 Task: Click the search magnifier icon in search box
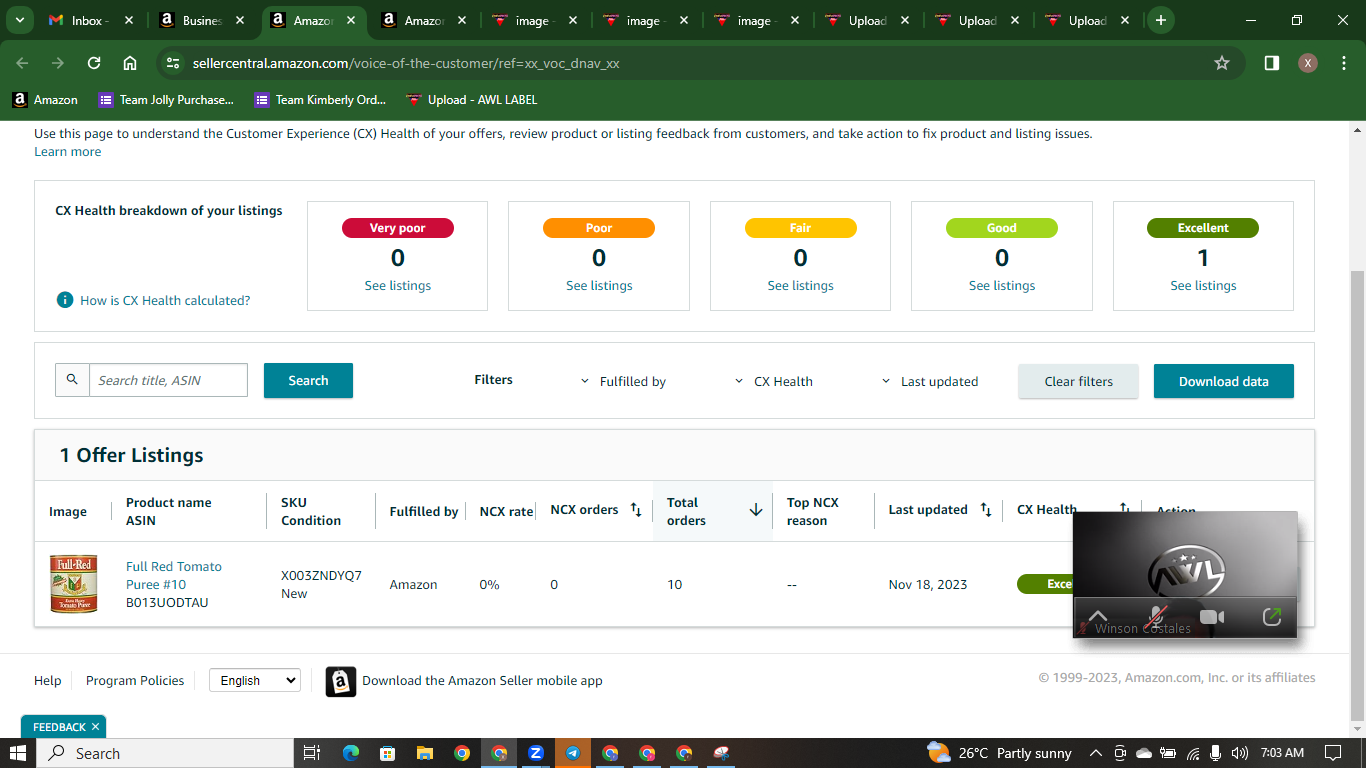coord(72,380)
